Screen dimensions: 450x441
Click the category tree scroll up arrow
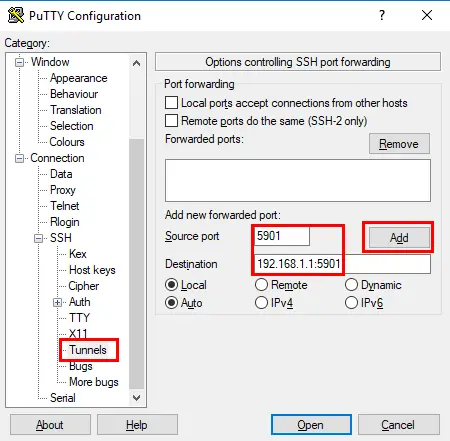pyautogui.click(x=136, y=63)
